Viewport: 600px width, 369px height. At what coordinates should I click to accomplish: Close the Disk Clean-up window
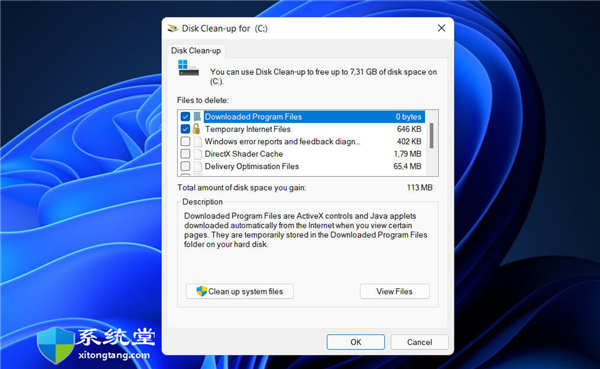pos(442,28)
